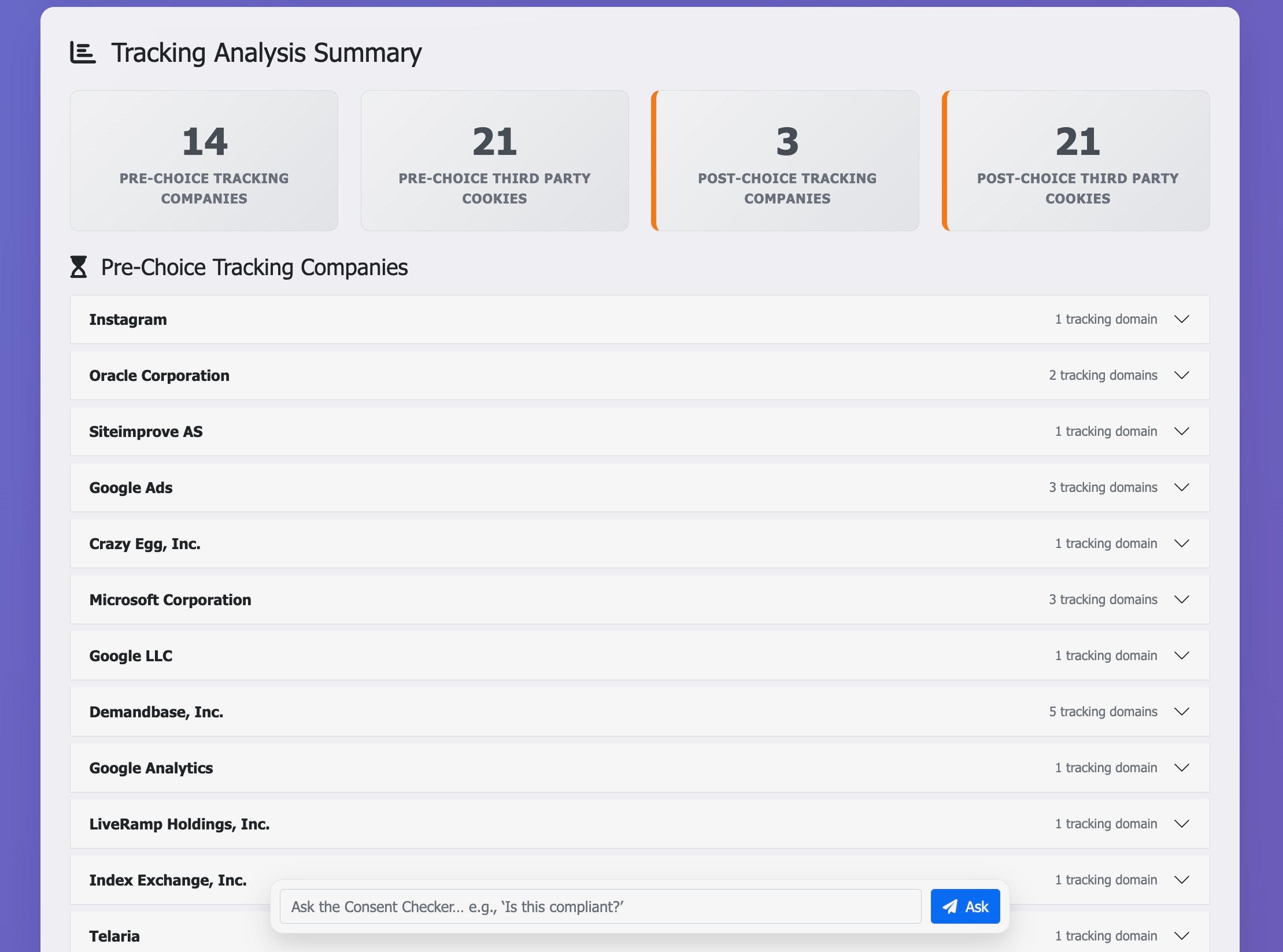
Task: Expand the Instagram row chevron
Action: point(1182,320)
